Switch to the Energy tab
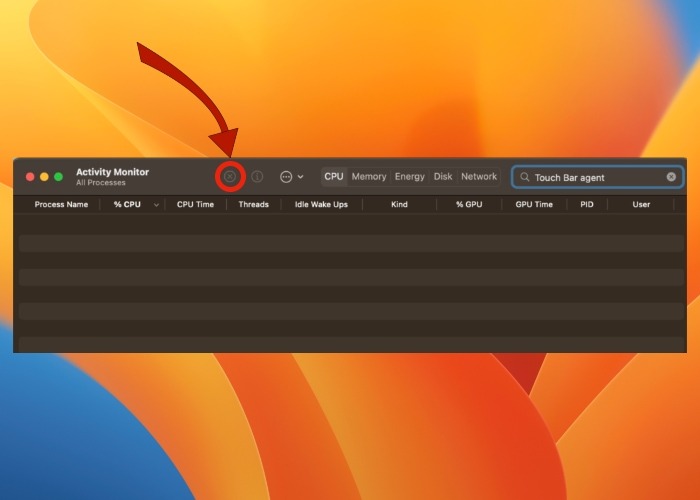 410,176
